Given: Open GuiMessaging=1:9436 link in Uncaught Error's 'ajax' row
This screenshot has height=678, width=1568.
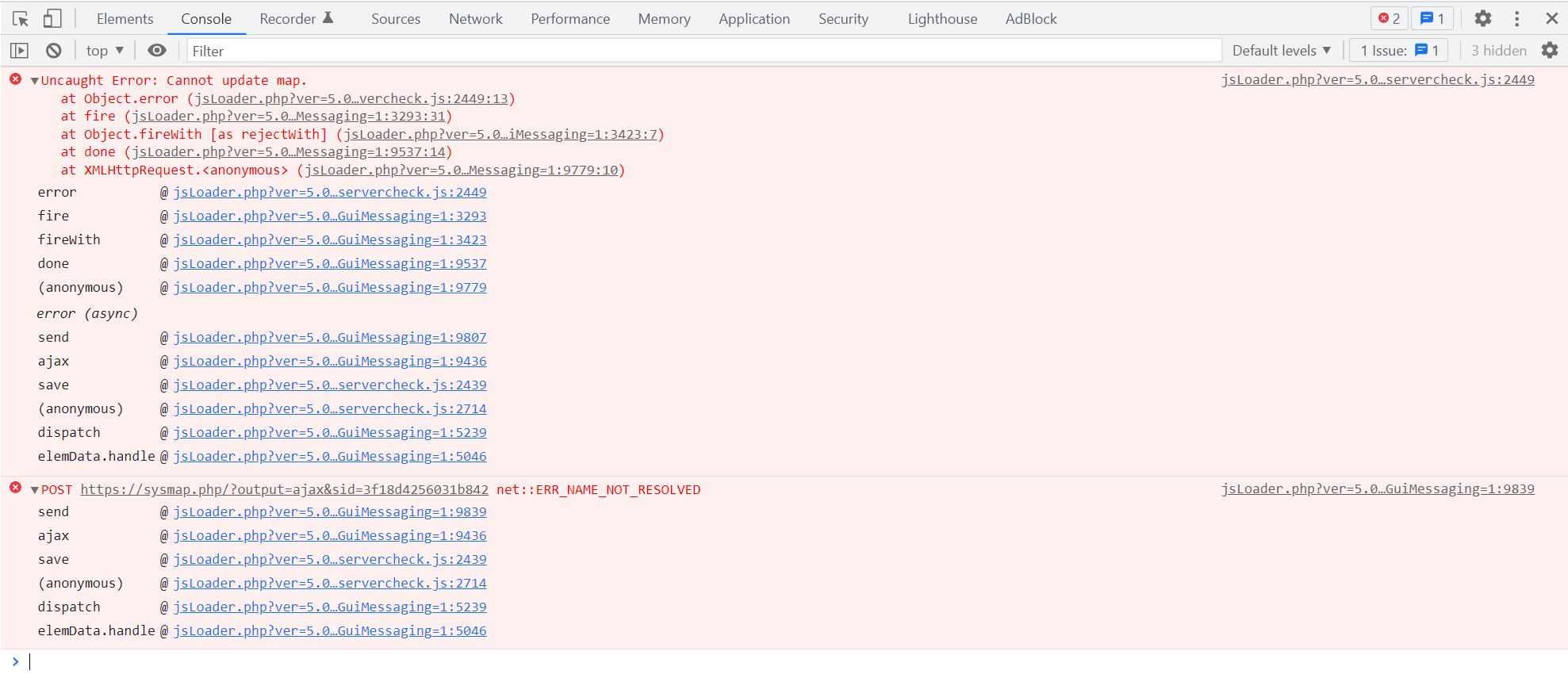Looking at the screenshot, I should point(330,361).
